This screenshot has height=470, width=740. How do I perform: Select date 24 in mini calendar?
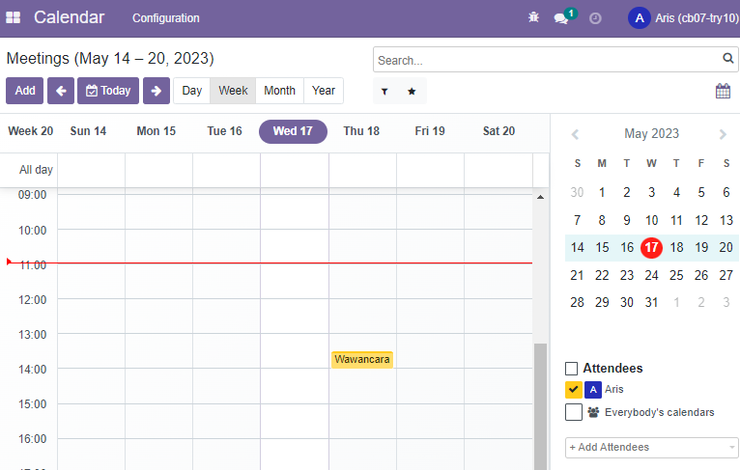click(651, 275)
